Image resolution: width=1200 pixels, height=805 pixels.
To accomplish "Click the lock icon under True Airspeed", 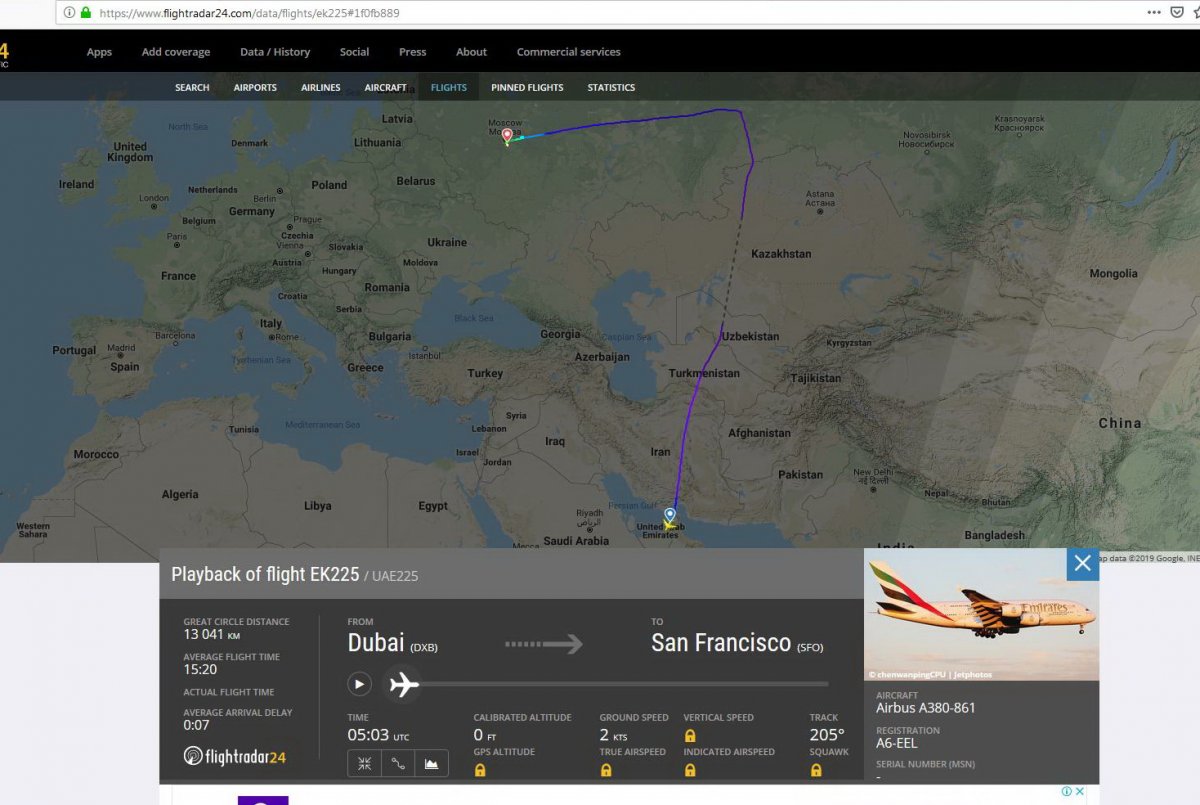I will 606,770.
